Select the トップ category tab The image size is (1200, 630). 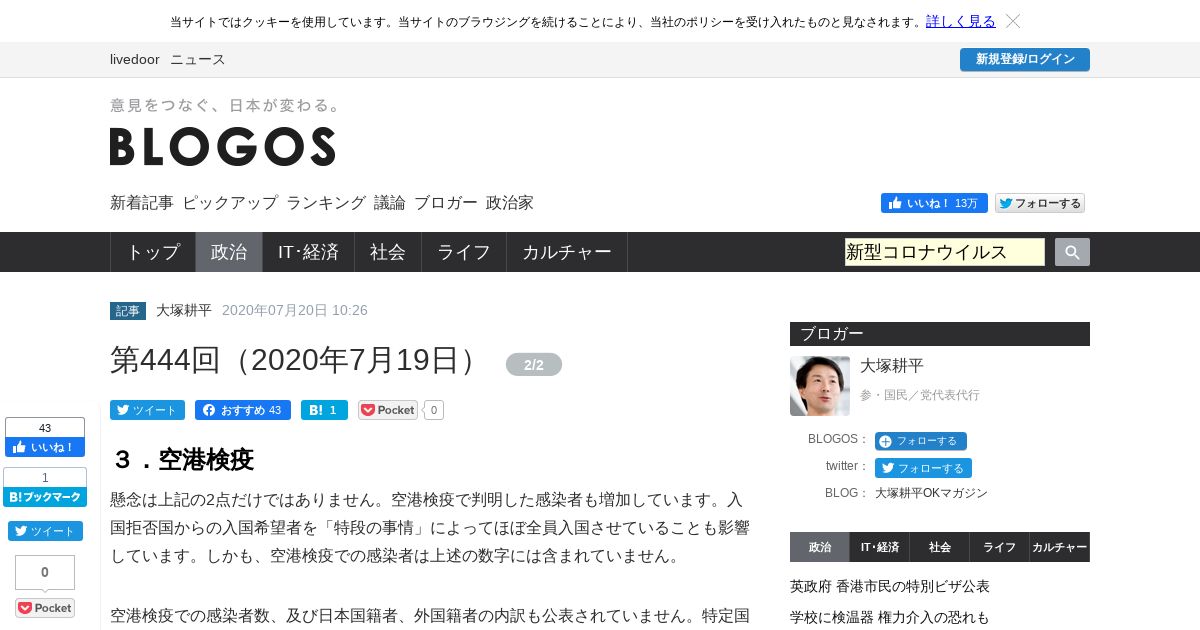tap(153, 252)
